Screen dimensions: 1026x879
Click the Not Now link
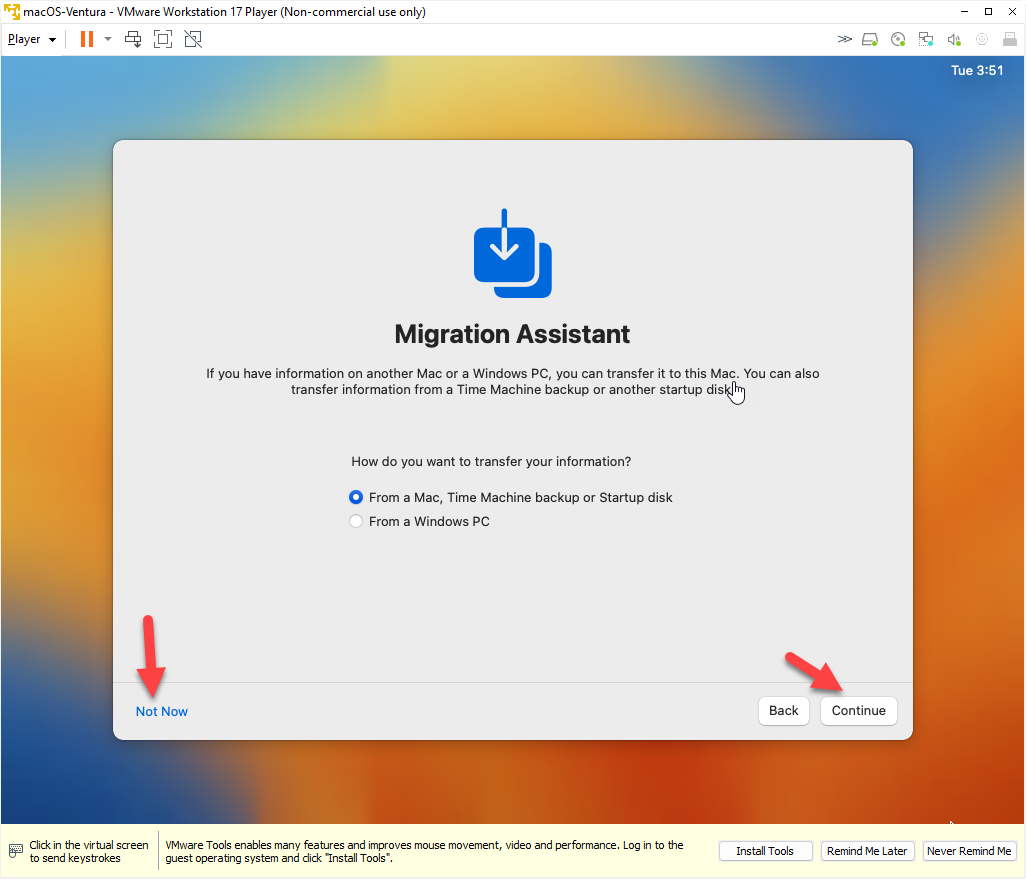[162, 711]
